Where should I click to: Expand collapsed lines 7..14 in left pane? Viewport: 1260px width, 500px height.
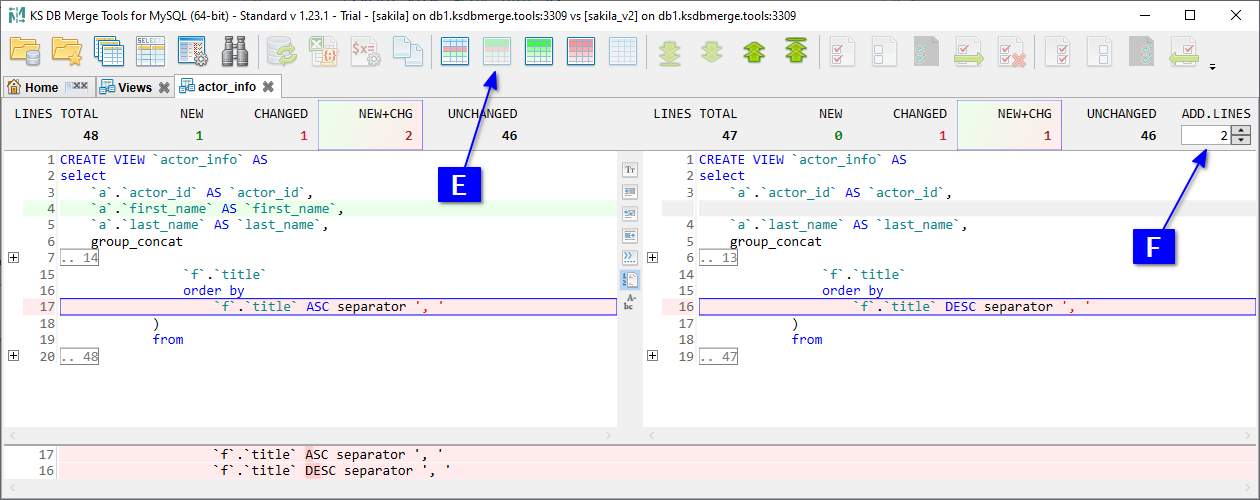(x=13, y=258)
